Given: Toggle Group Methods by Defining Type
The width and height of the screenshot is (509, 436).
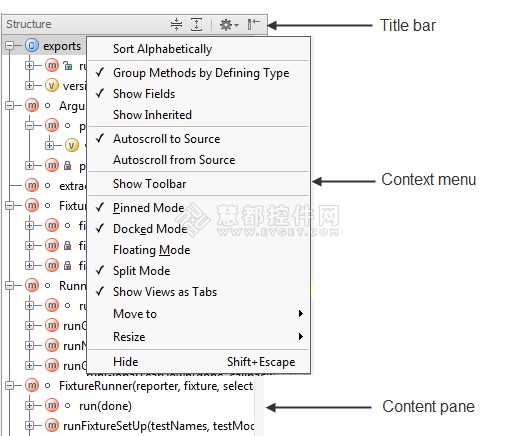Looking at the screenshot, I should pos(199,73).
